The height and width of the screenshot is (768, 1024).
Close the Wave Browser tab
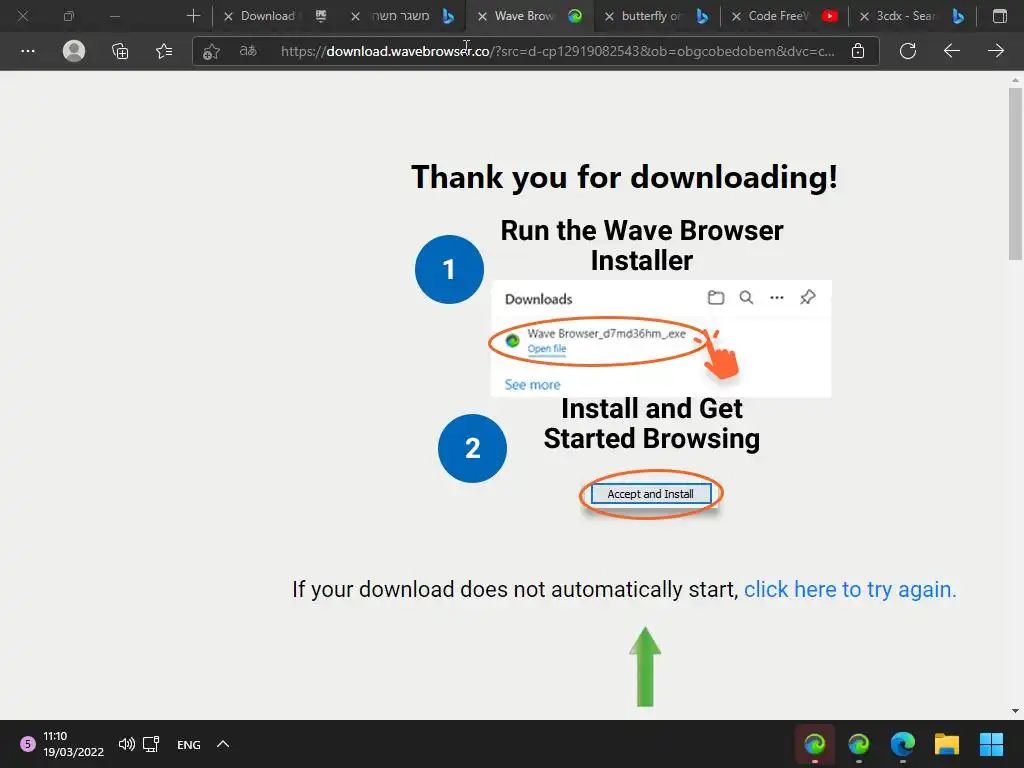[482, 16]
